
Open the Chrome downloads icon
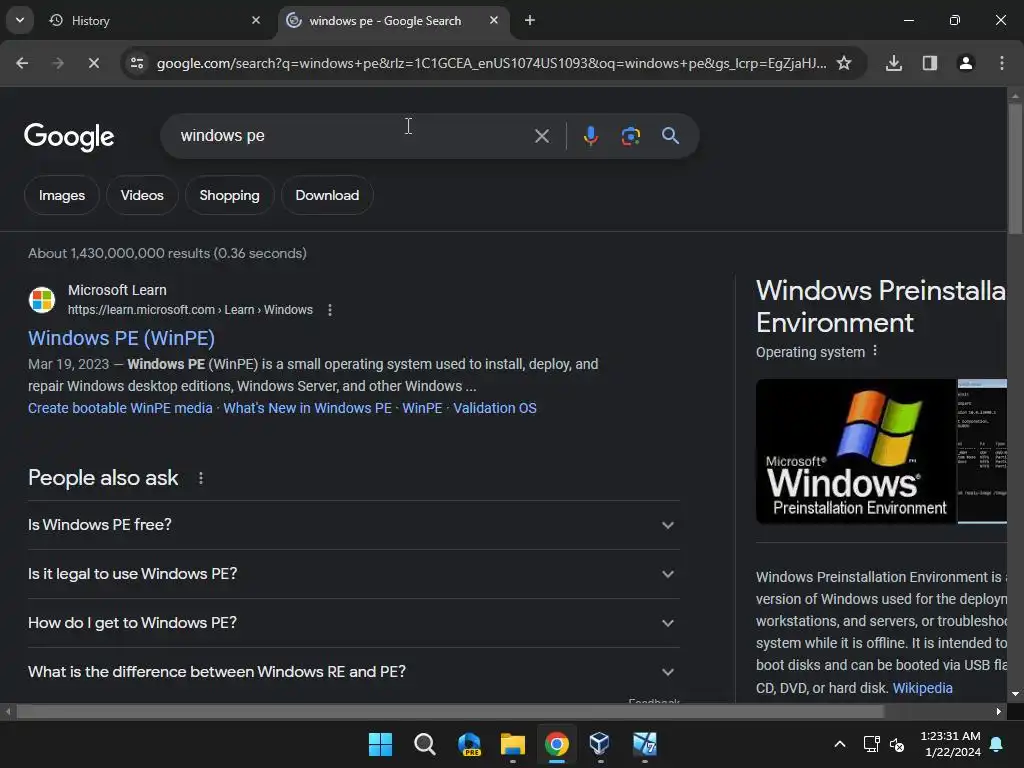(893, 63)
